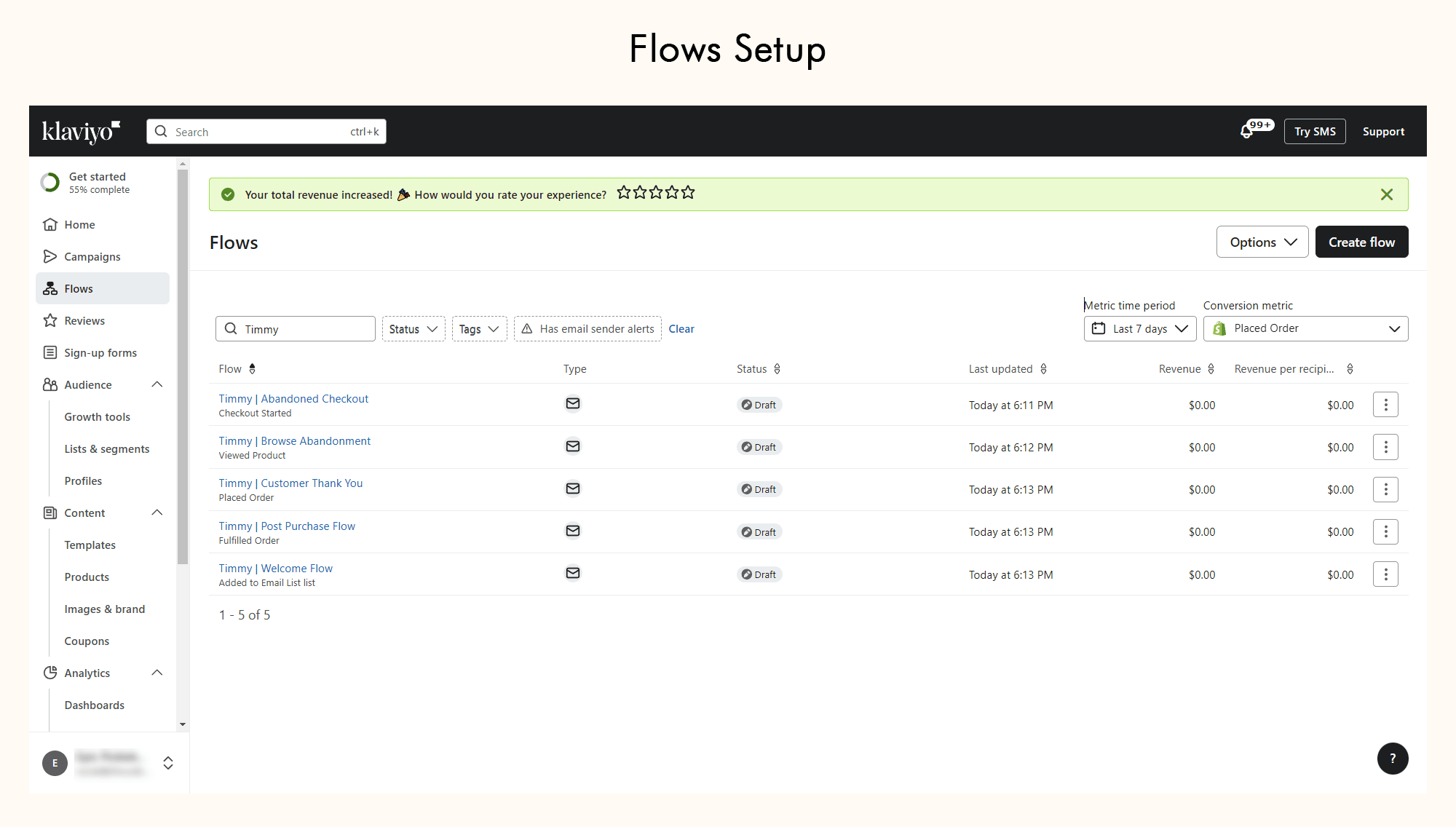Dismiss the revenue feedback banner
This screenshot has width=1456, height=827.
pos(1386,194)
